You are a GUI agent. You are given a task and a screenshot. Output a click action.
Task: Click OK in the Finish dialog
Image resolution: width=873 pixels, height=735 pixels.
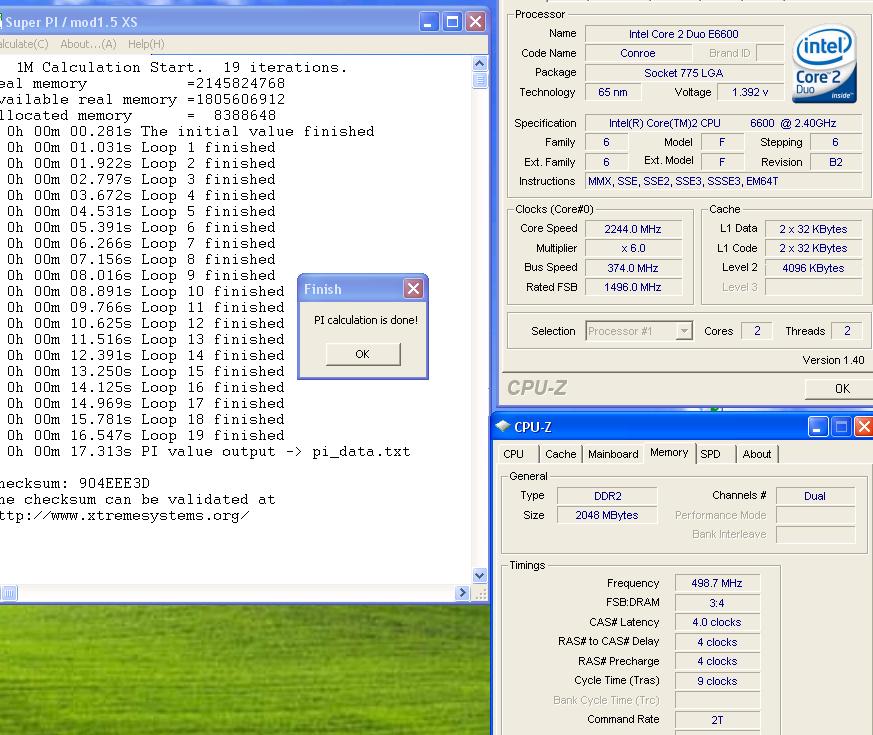tap(362, 354)
